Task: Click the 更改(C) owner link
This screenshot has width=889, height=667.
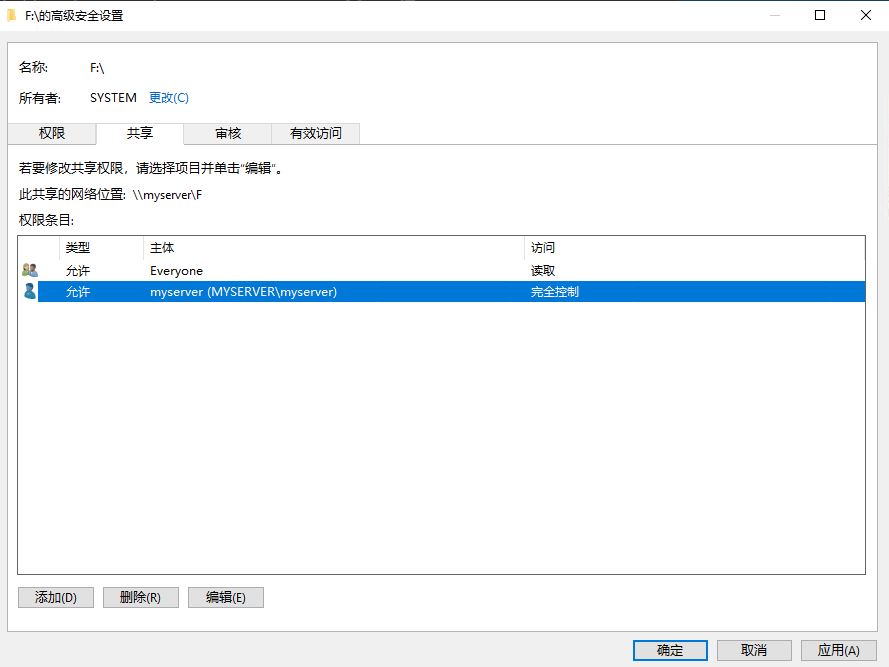Action: coord(168,98)
